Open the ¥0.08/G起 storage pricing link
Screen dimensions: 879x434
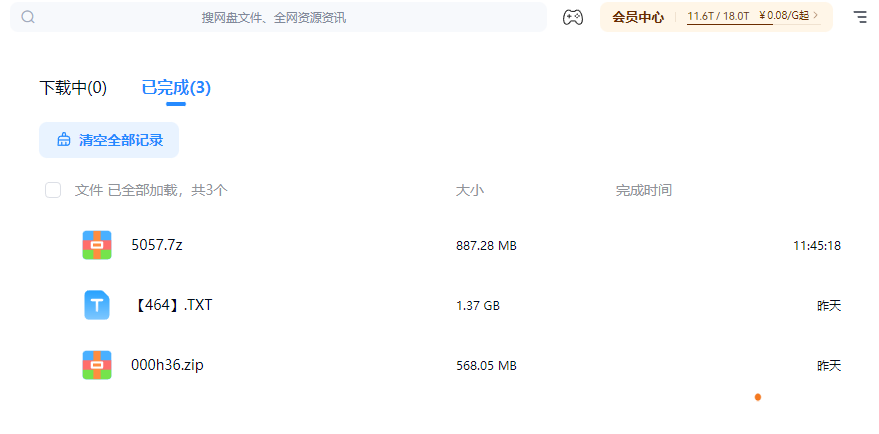click(x=783, y=16)
